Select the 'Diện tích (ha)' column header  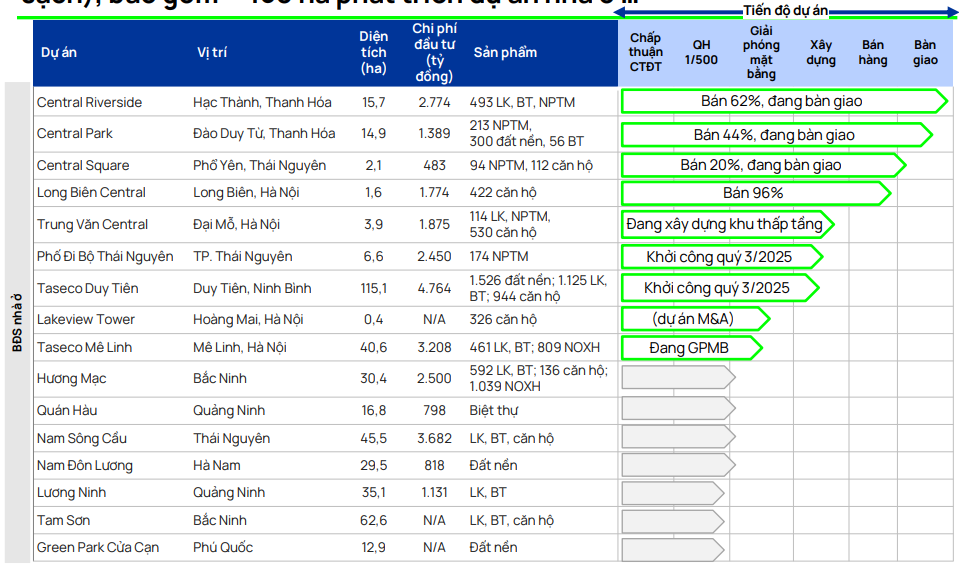pyautogui.click(x=374, y=53)
